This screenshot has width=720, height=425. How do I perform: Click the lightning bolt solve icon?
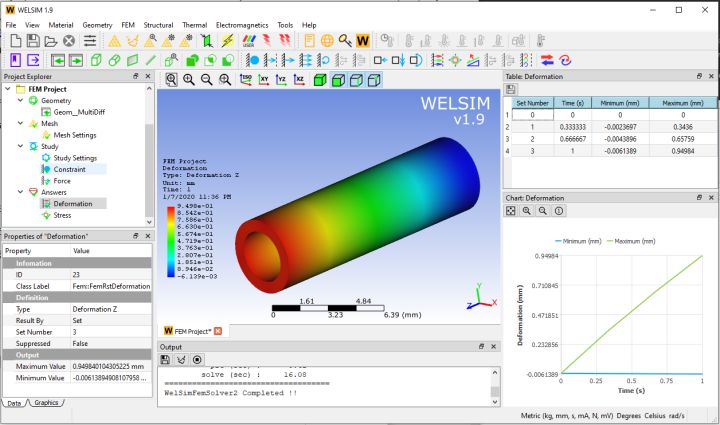pyautogui.click(x=227, y=41)
